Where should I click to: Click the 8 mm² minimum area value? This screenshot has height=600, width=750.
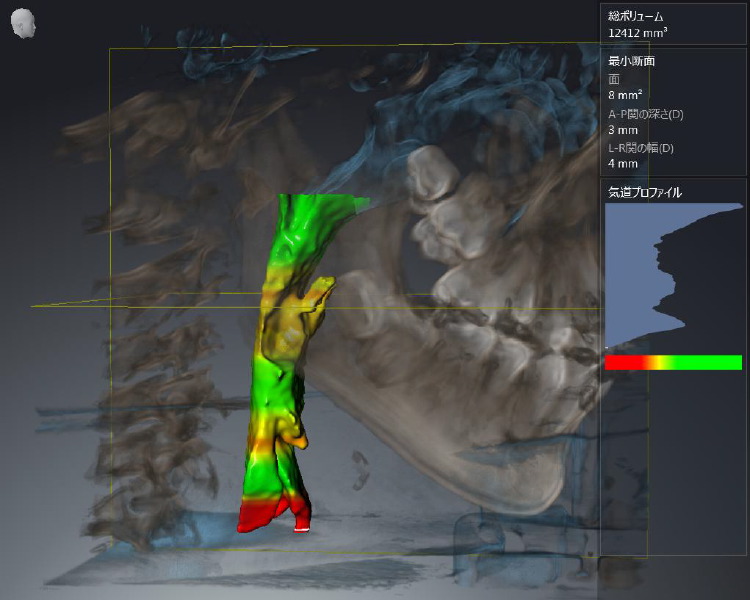[x=626, y=96]
